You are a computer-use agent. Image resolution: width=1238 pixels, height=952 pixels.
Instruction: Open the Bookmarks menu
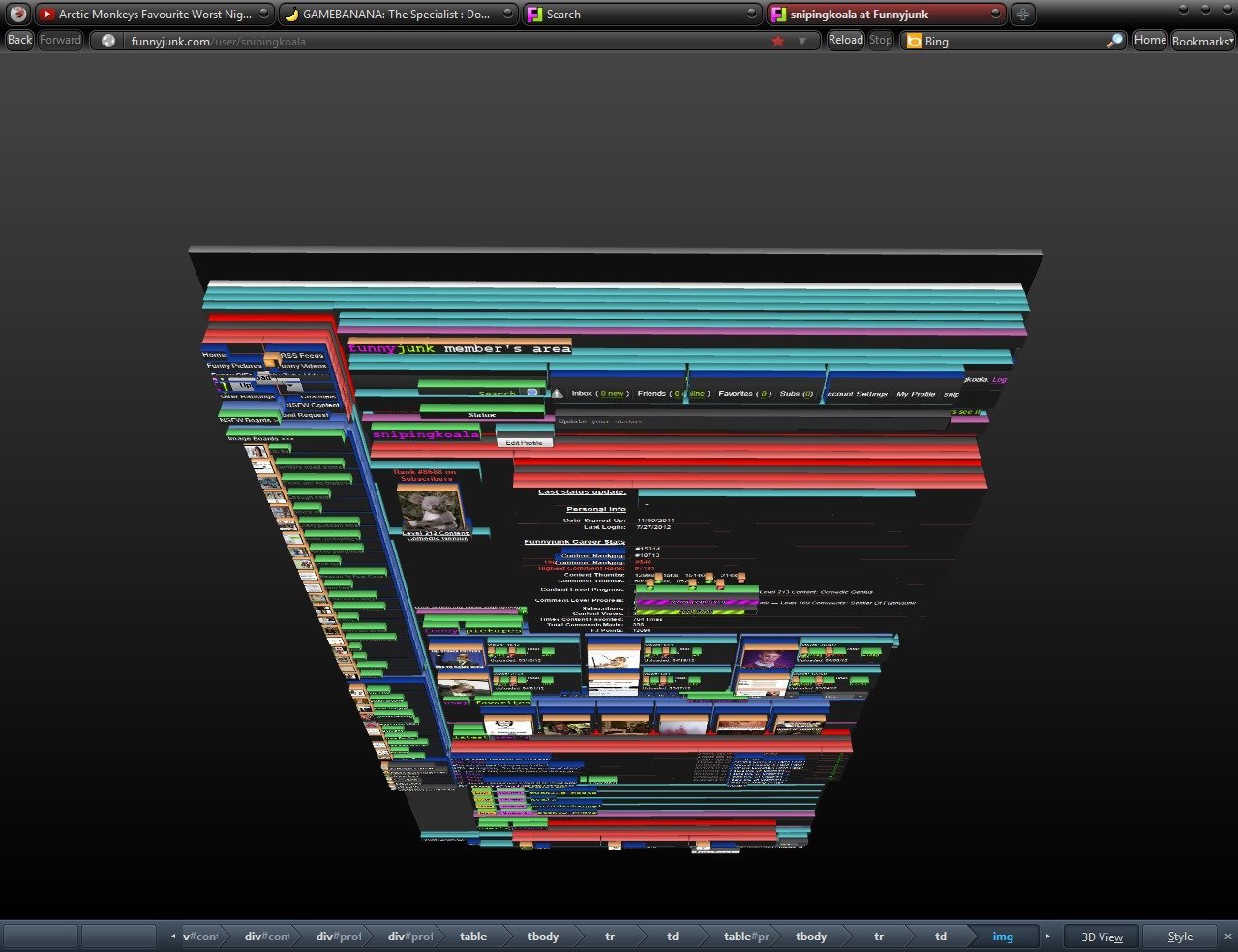click(x=1202, y=41)
